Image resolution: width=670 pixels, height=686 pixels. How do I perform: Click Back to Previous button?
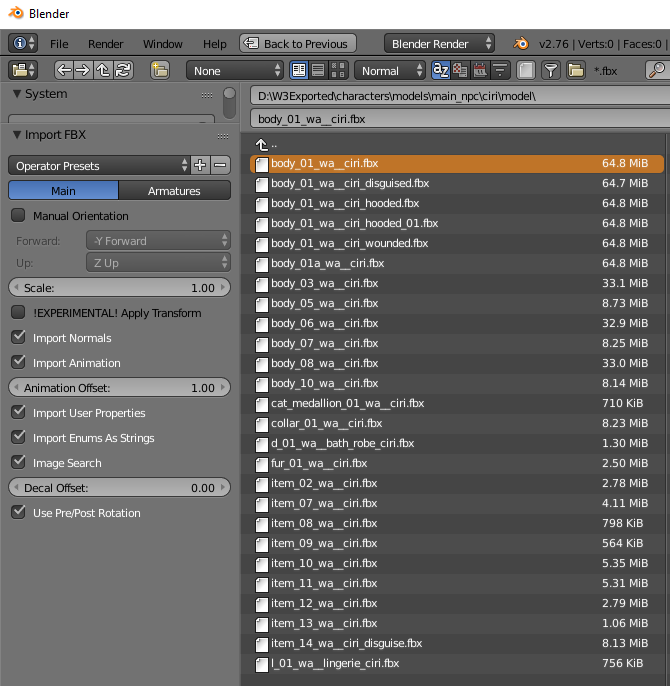click(x=298, y=43)
